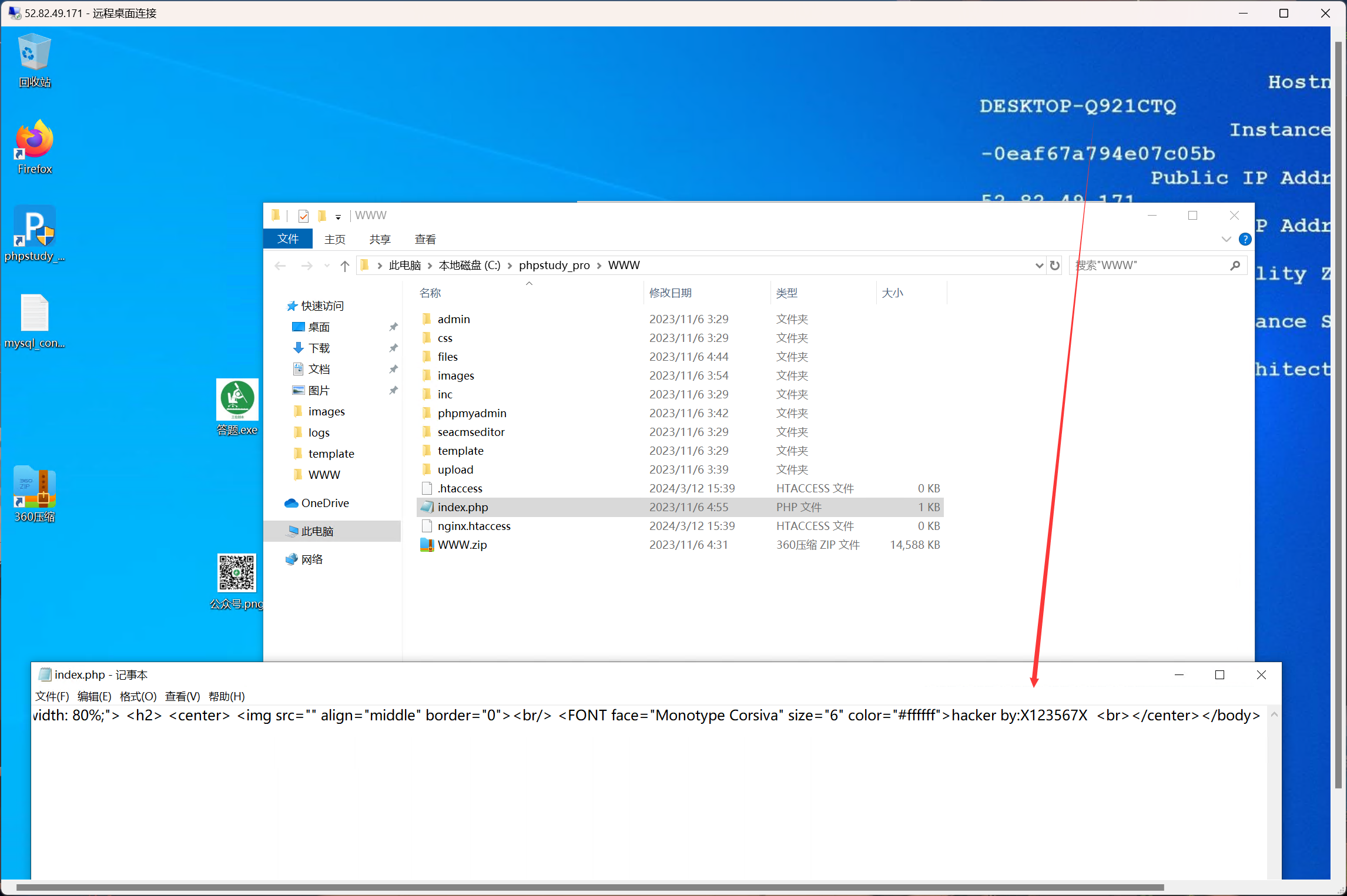The height and width of the screenshot is (896, 1347).
Task: Open the 格式(O) menu in Notepad
Action: tap(138, 696)
